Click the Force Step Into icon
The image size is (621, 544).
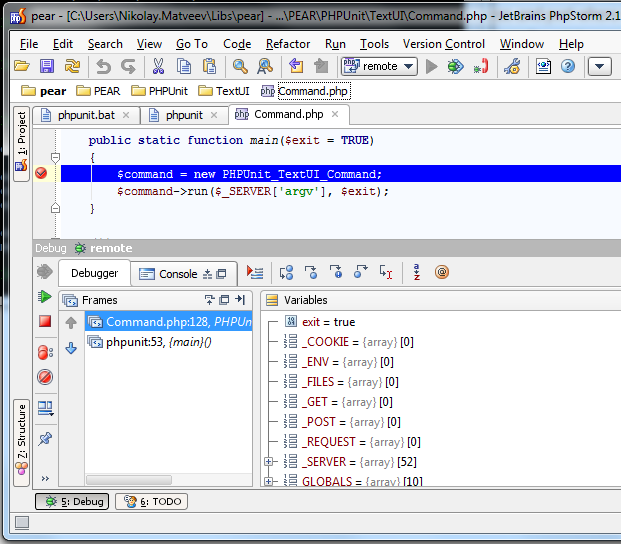pyautogui.click(x=336, y=272)
